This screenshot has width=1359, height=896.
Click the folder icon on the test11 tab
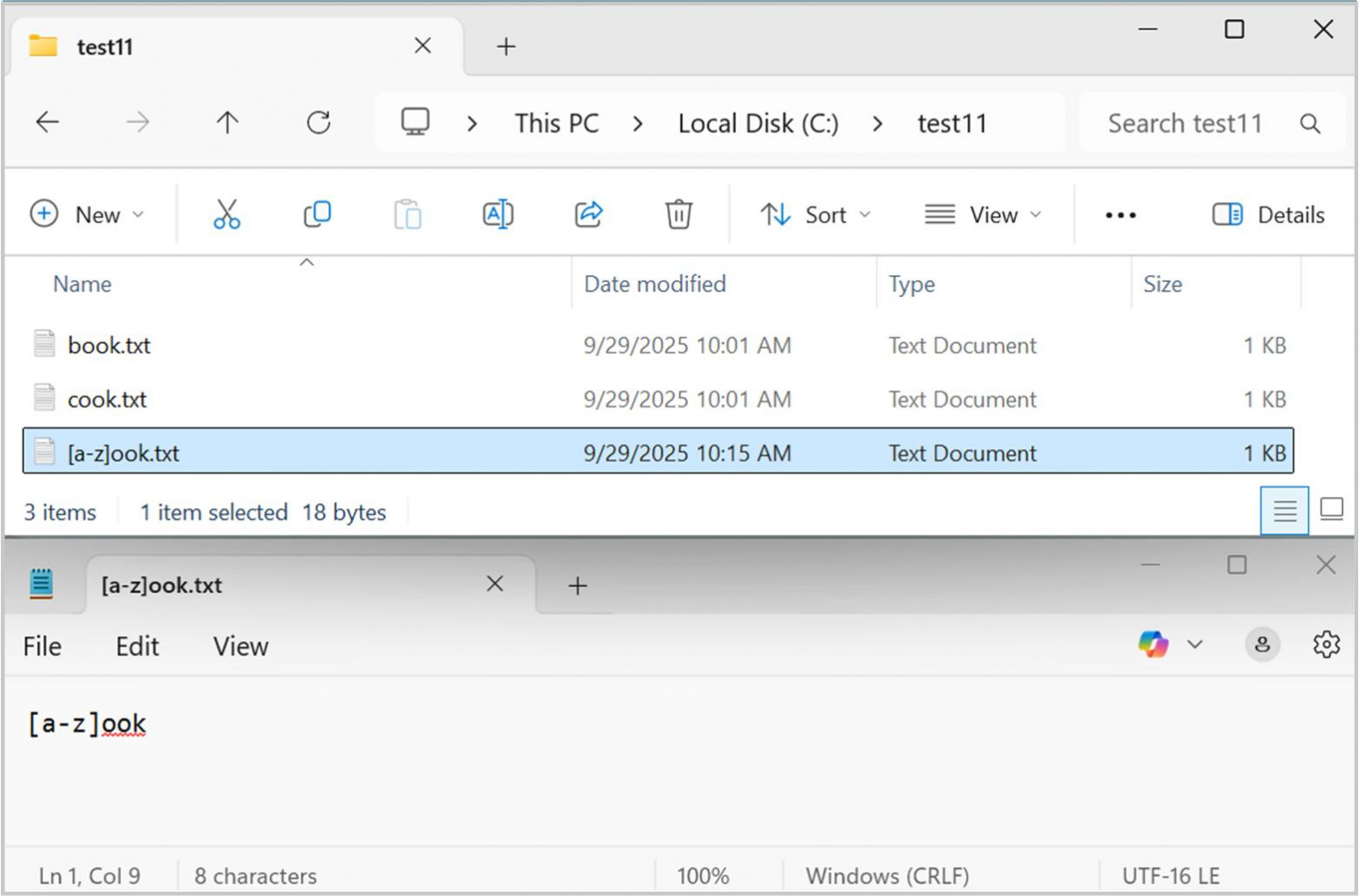(x=43, y=45)
